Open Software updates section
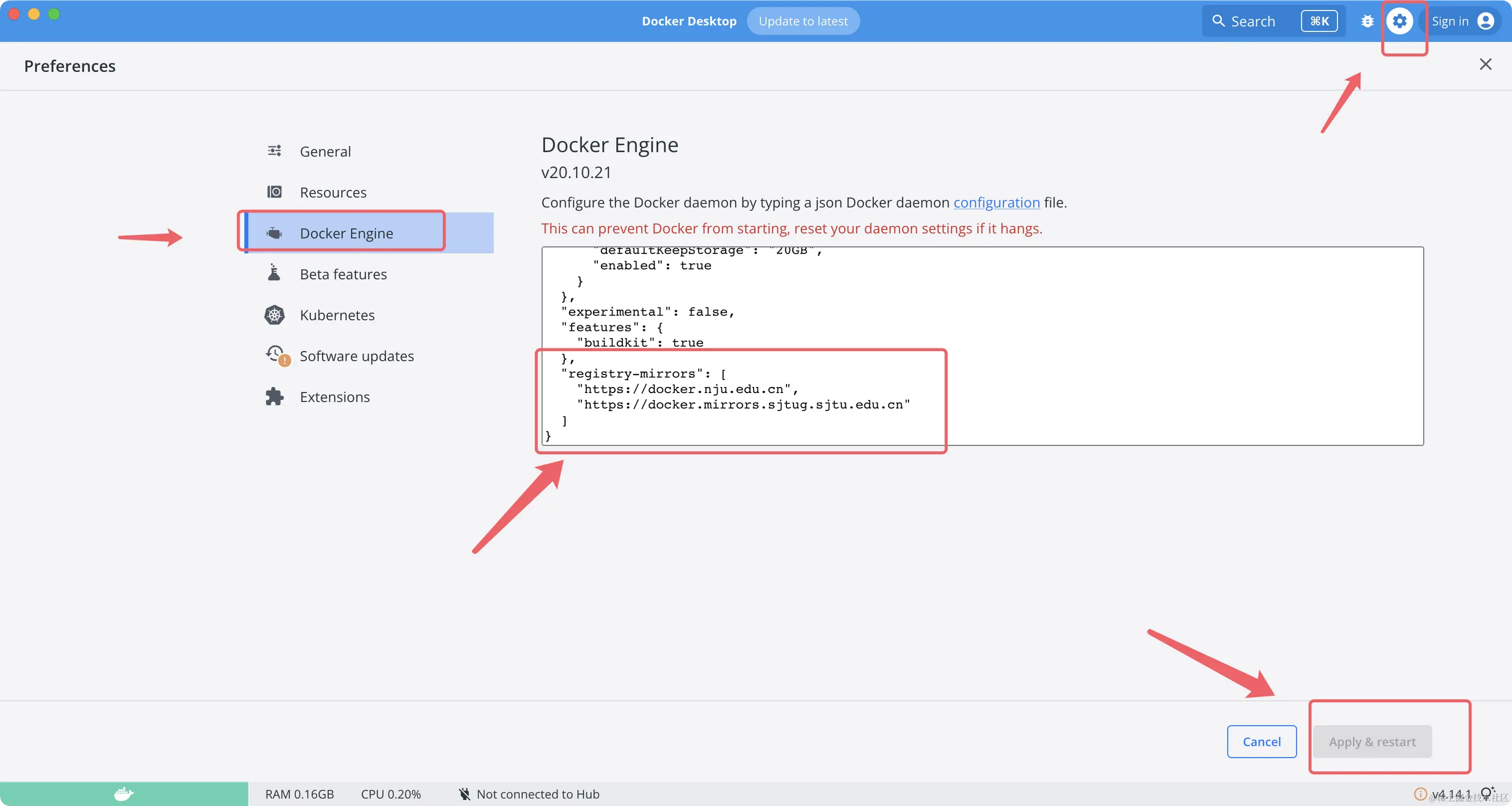The image size is (1512, 806). tap(356, 355)
